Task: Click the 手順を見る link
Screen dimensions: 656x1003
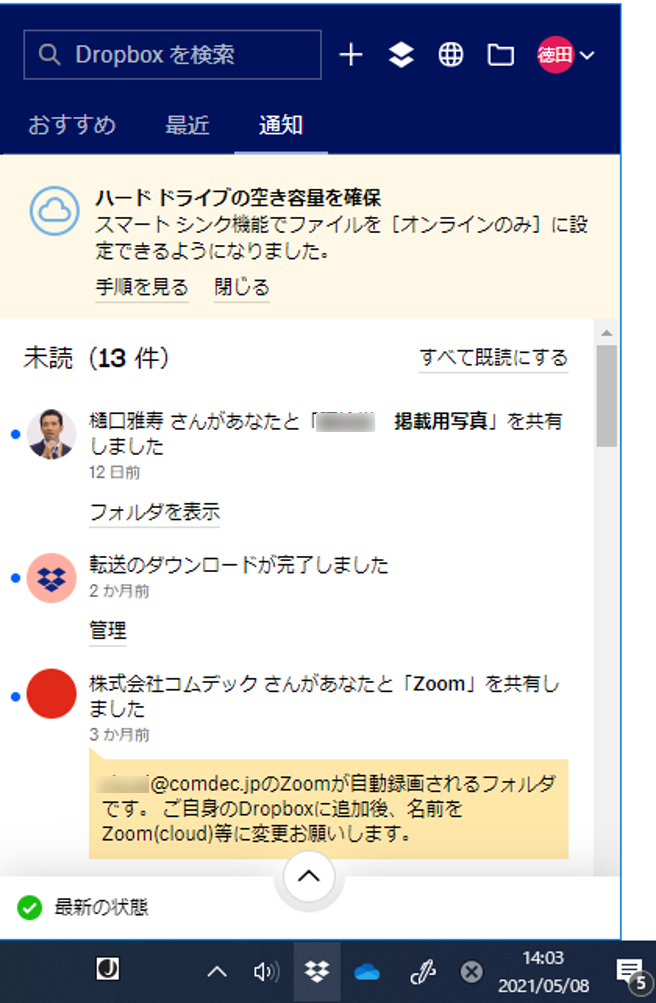Action: pos(142,287)
